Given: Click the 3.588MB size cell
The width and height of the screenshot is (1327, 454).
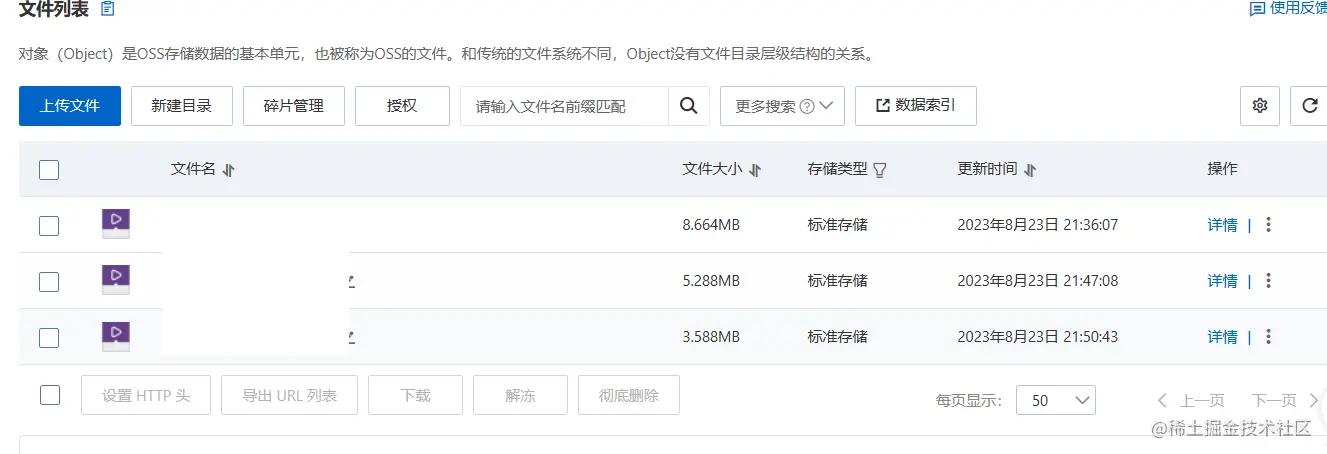Looking at the screenshot, I should [711, 337].
